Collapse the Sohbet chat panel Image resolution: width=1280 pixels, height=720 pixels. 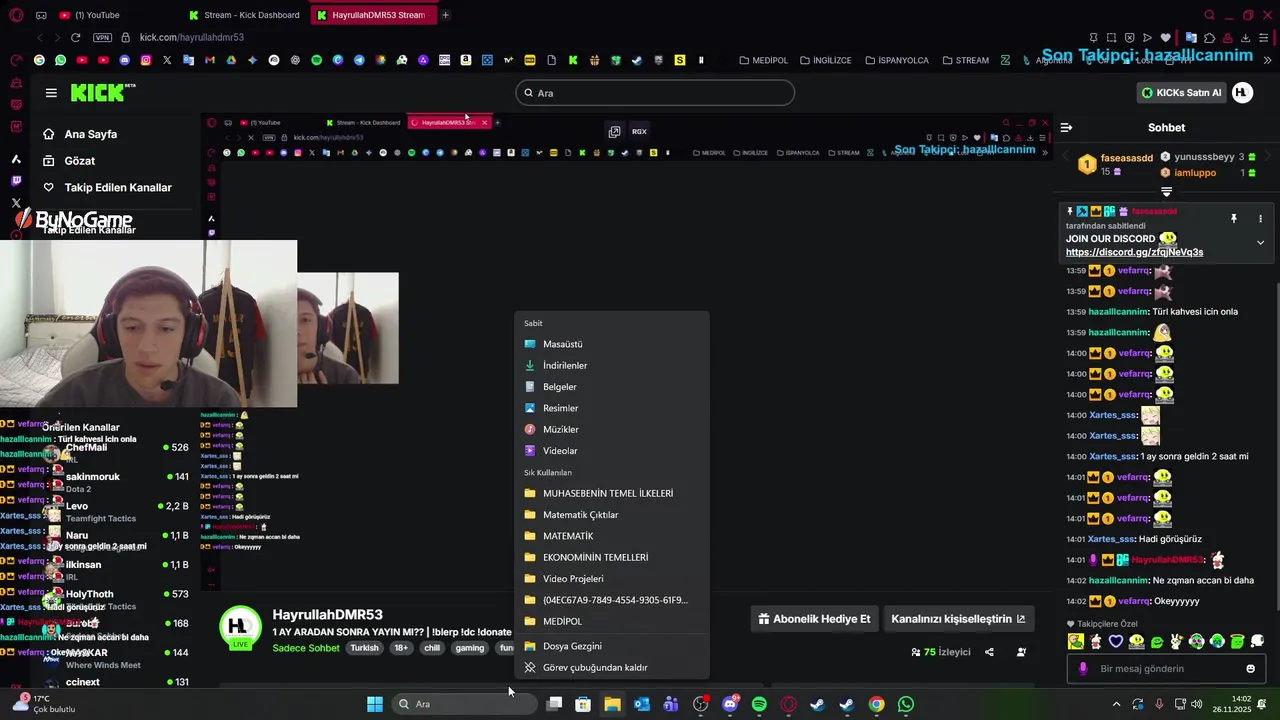point(1066,128)
